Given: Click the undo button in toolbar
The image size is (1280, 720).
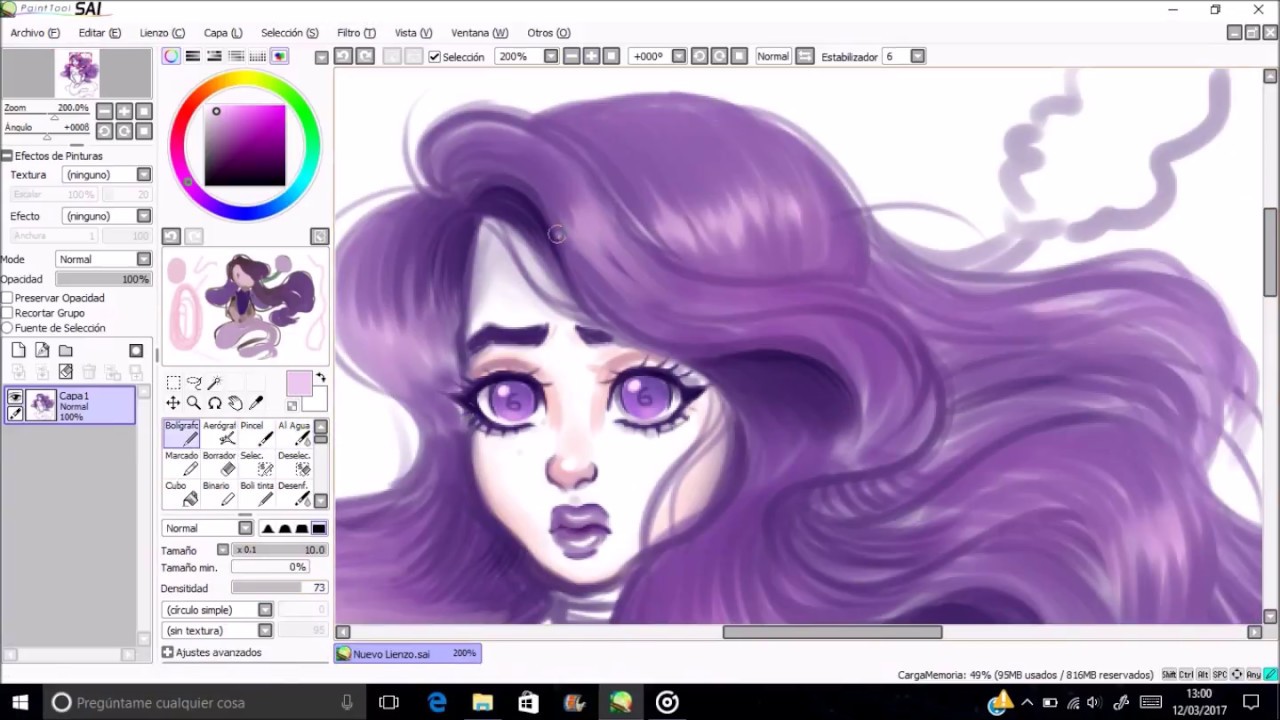Looking at the screenshot, I should pyautogui.click(x=343, y=57).
